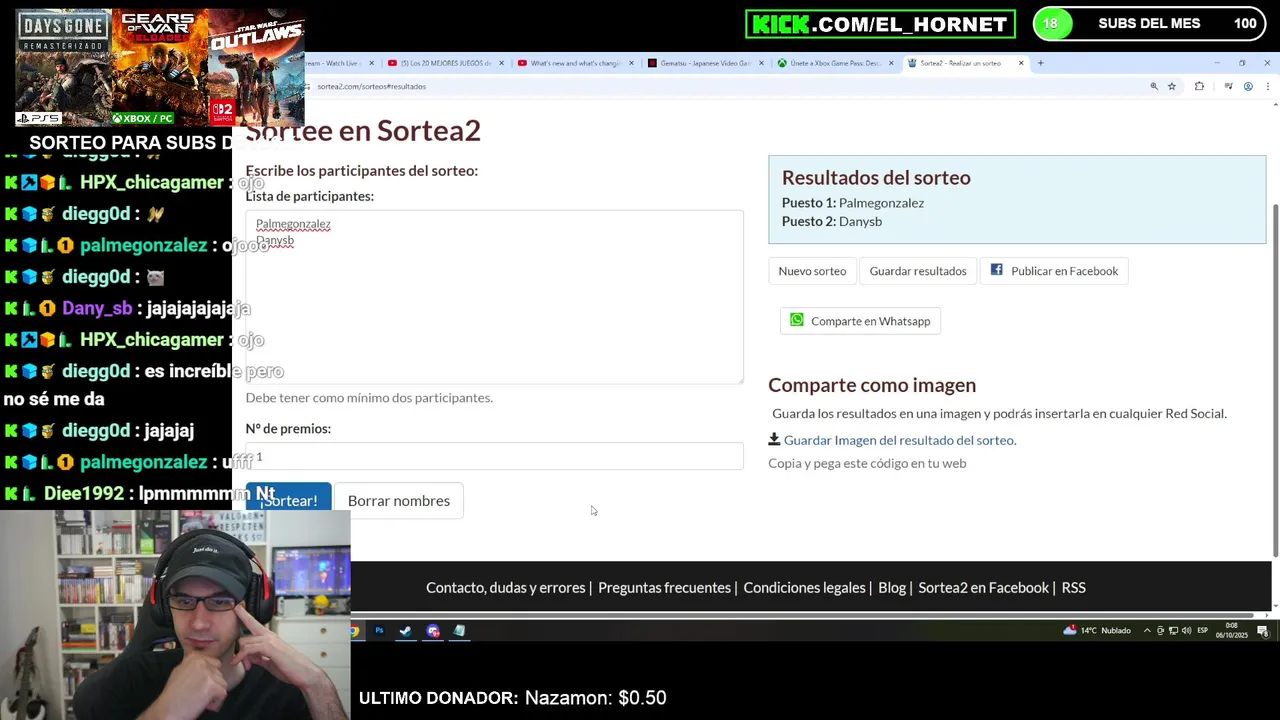This screenshot has height=720, width=1280.
Task: Open the clock and date in taskbar
Action: 1232,630
